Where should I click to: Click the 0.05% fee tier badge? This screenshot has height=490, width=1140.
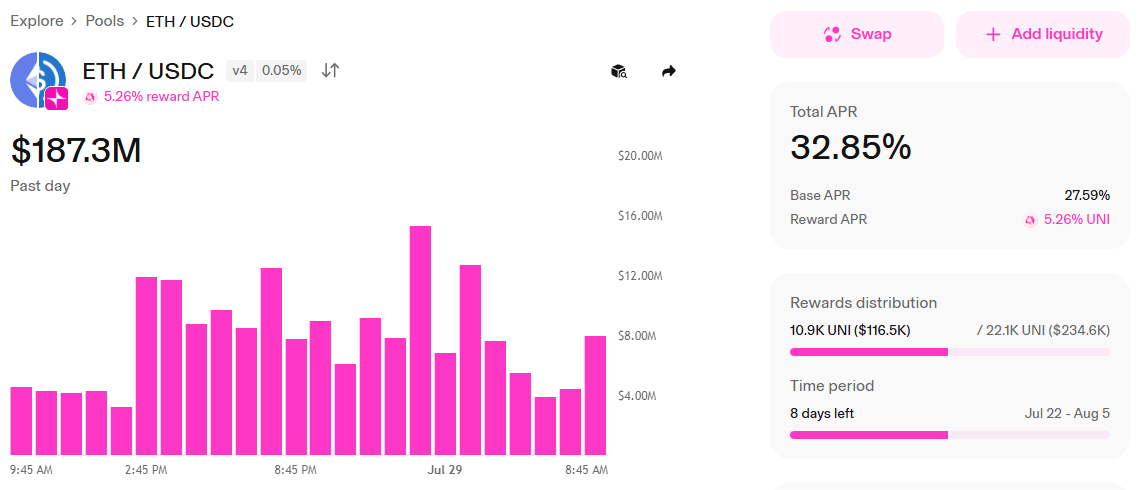pyautogui.click(x=281, y=71)
